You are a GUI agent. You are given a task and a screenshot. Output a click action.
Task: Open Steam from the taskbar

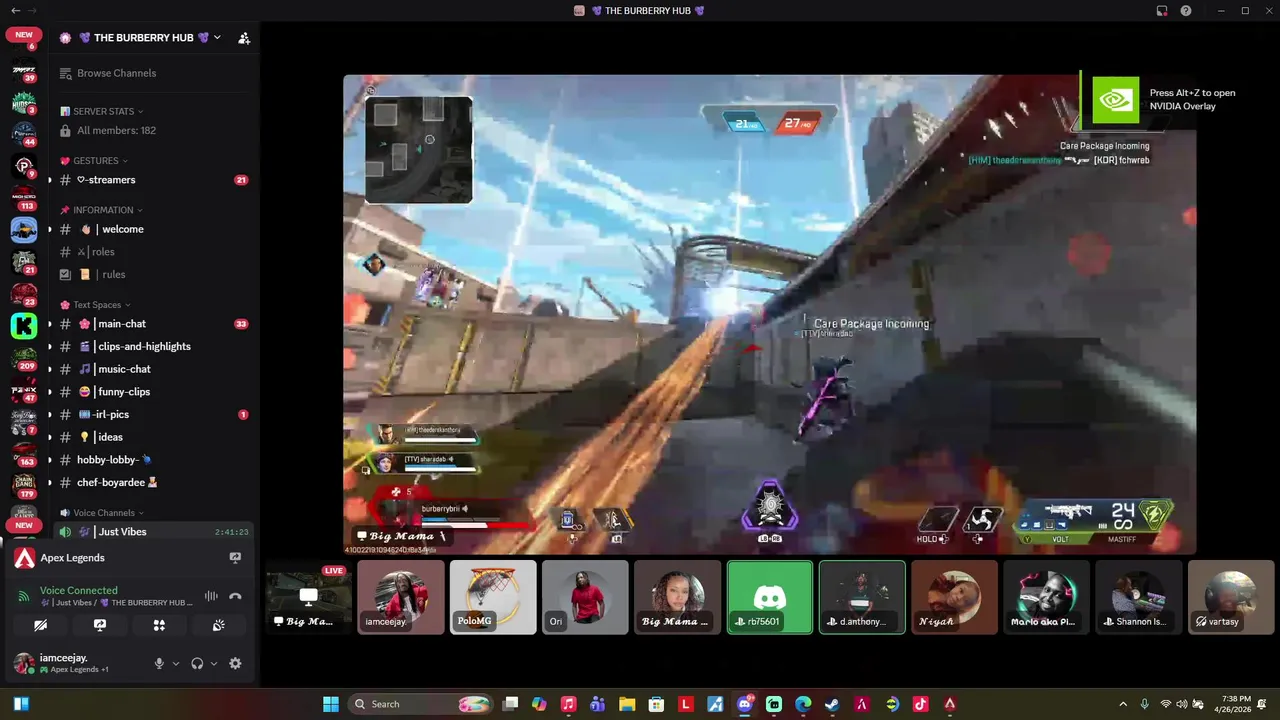tap(832, 704)
